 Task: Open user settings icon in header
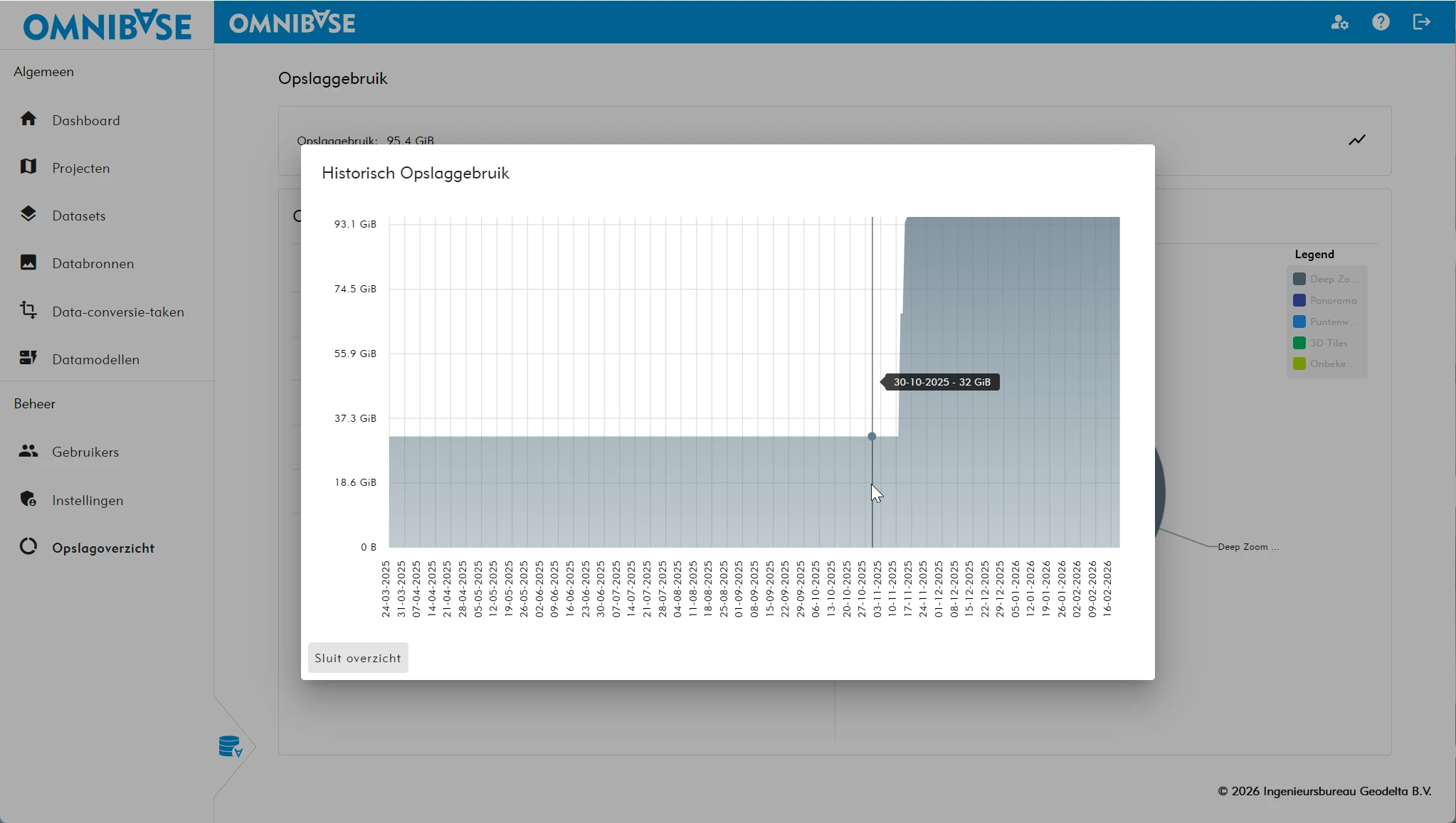(x=1339, y=22)
